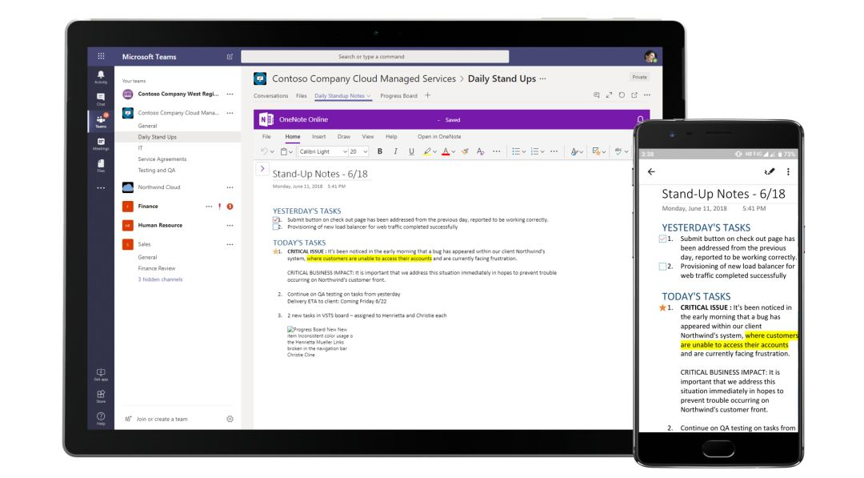864x478 pixels.
Task: Switch to the Progress Board tab
Action: click(398, 96)
